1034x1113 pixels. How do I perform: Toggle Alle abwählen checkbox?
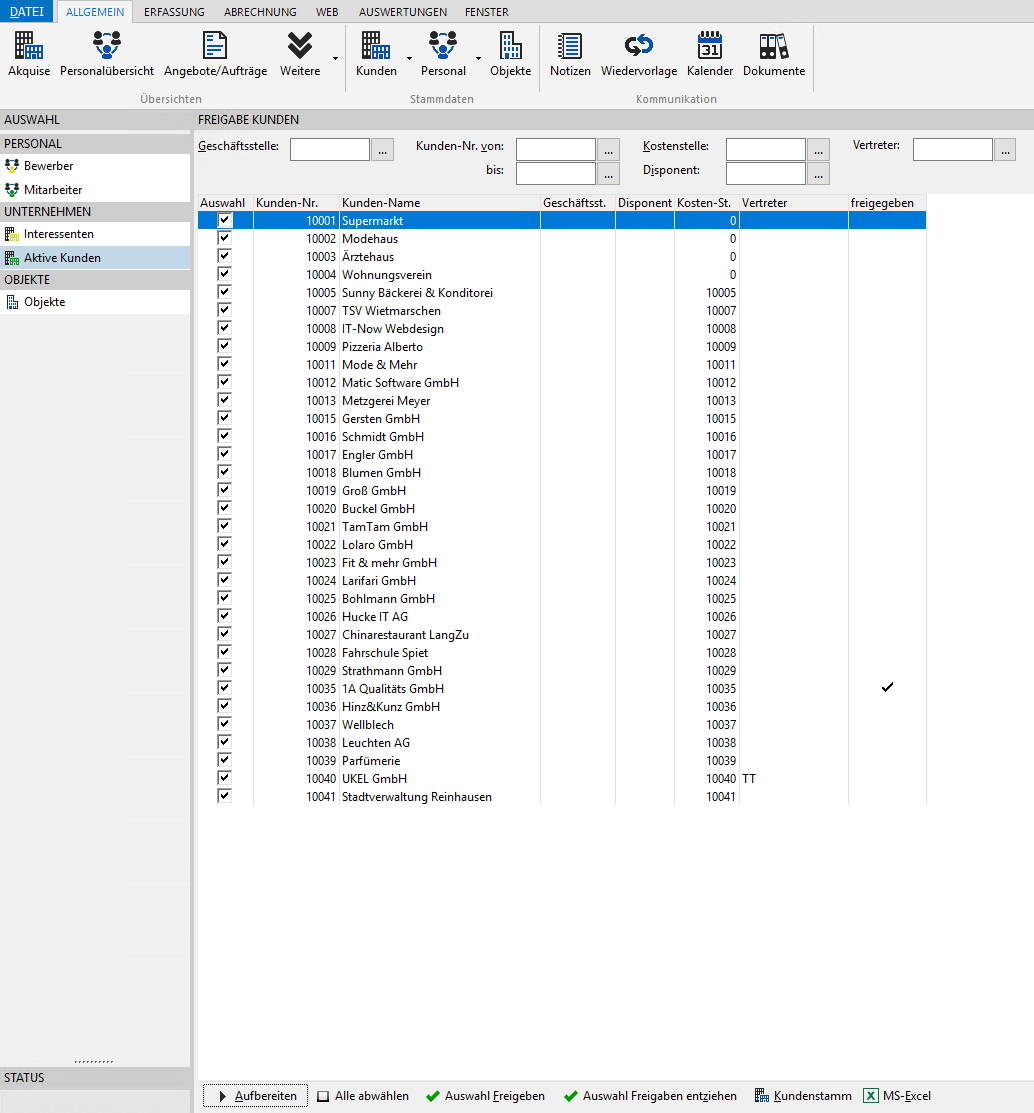(x=323, y=1096)
